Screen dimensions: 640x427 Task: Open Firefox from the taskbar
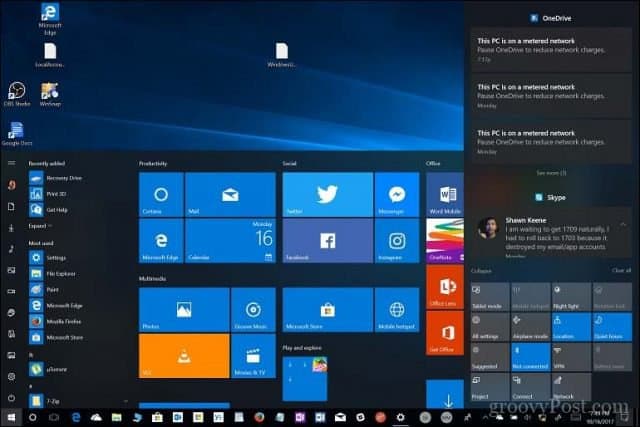click(259, 417)
